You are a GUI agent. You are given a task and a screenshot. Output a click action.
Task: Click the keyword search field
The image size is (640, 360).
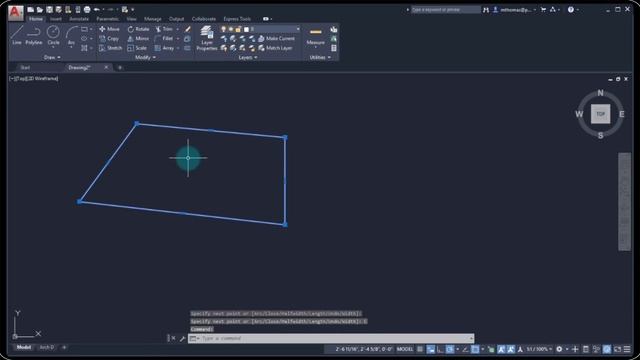(445, 9)
